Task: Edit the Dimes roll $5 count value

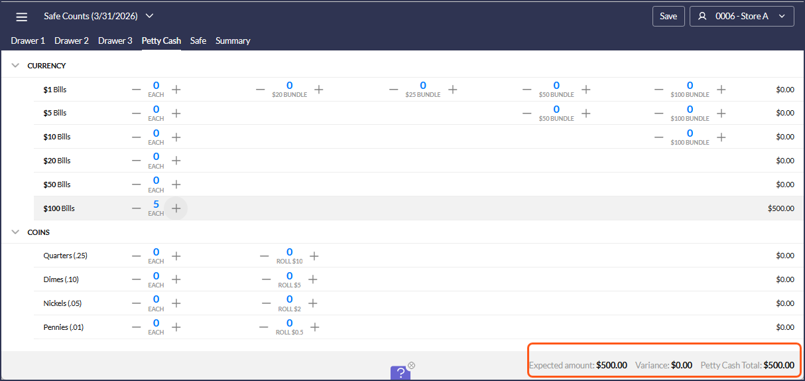Action: point(289,276)
